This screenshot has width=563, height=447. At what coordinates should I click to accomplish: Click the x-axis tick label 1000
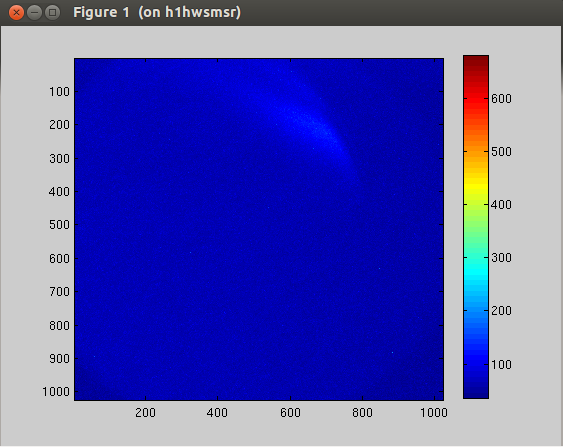pyautogui.click(x=434, y=413)
